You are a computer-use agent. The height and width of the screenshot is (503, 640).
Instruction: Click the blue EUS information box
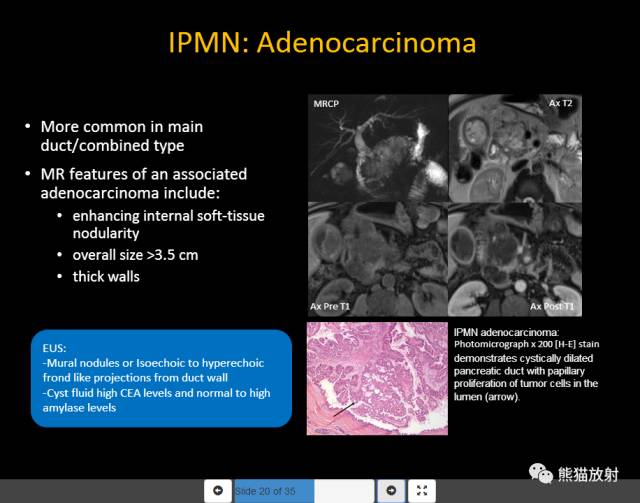click(161, 378)
